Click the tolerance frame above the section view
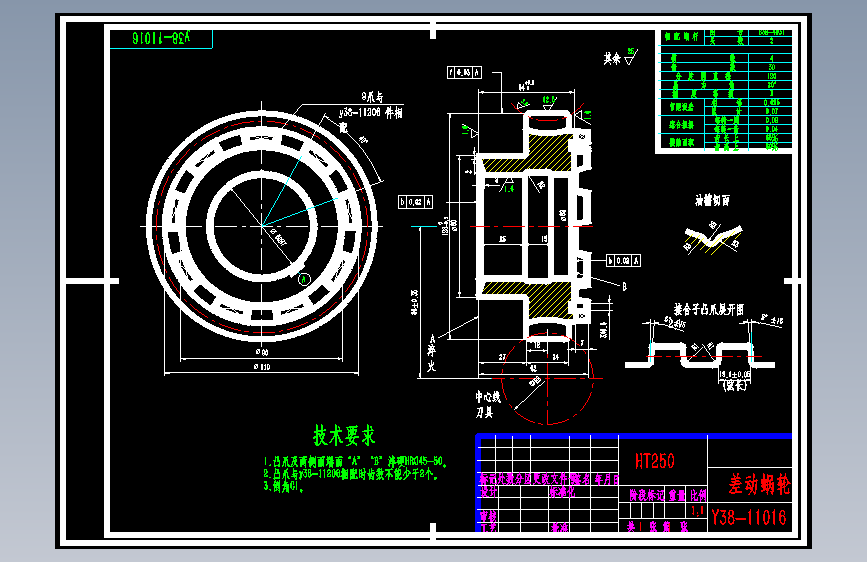This screenshot has width=867, height=562. pos(464,72)
